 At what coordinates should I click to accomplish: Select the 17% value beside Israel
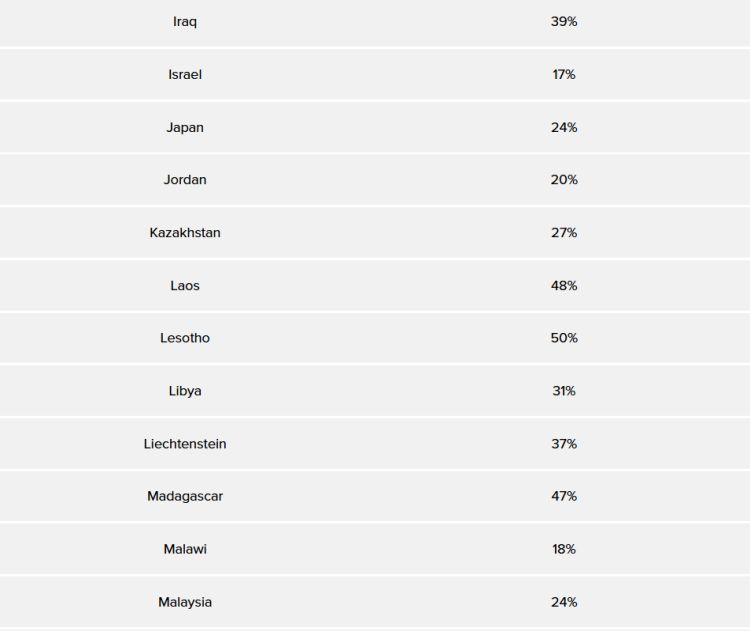coord(564,75)
